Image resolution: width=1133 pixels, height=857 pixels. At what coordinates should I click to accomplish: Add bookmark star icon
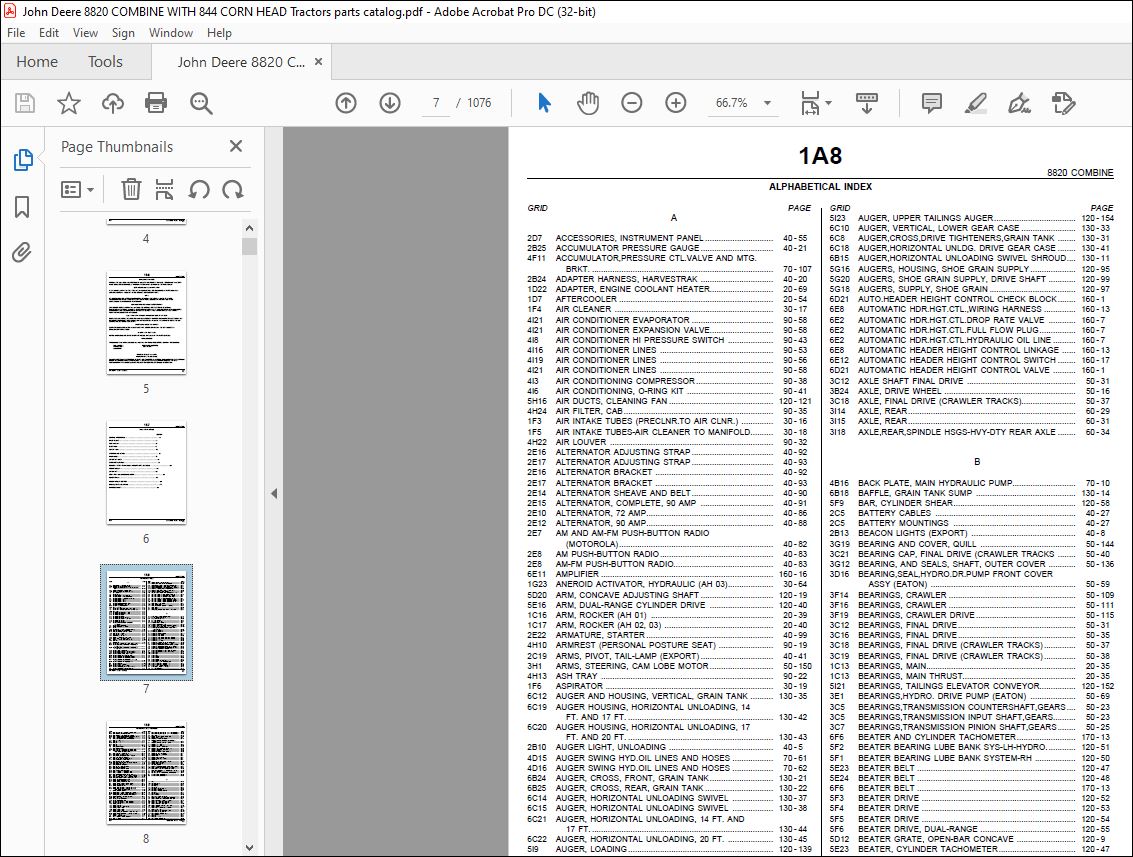(x=69, y=103)
